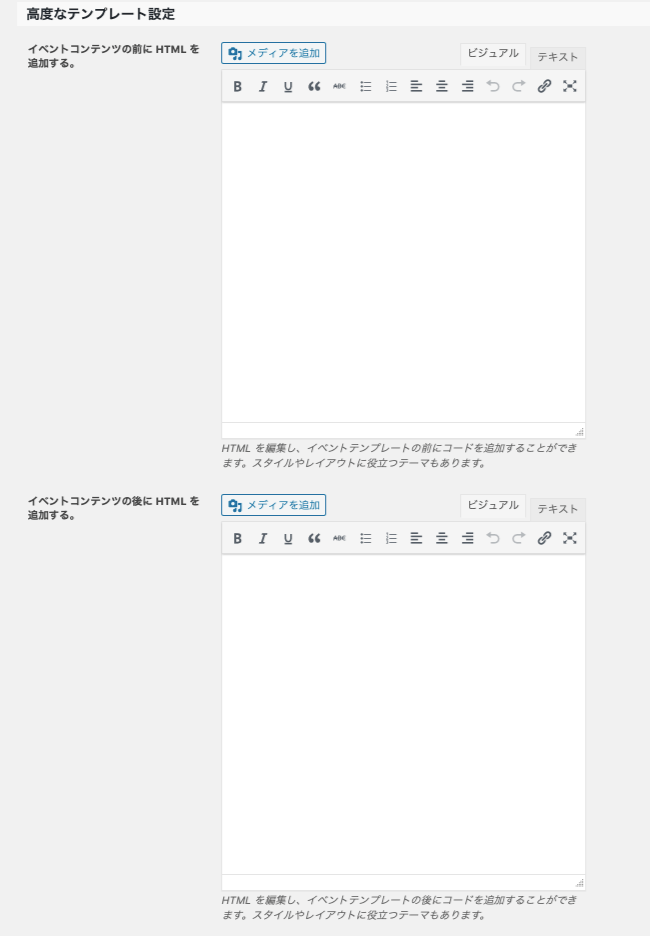Insert link in the 'after event content' editor

pyautogui.click(x=544, y=538)
